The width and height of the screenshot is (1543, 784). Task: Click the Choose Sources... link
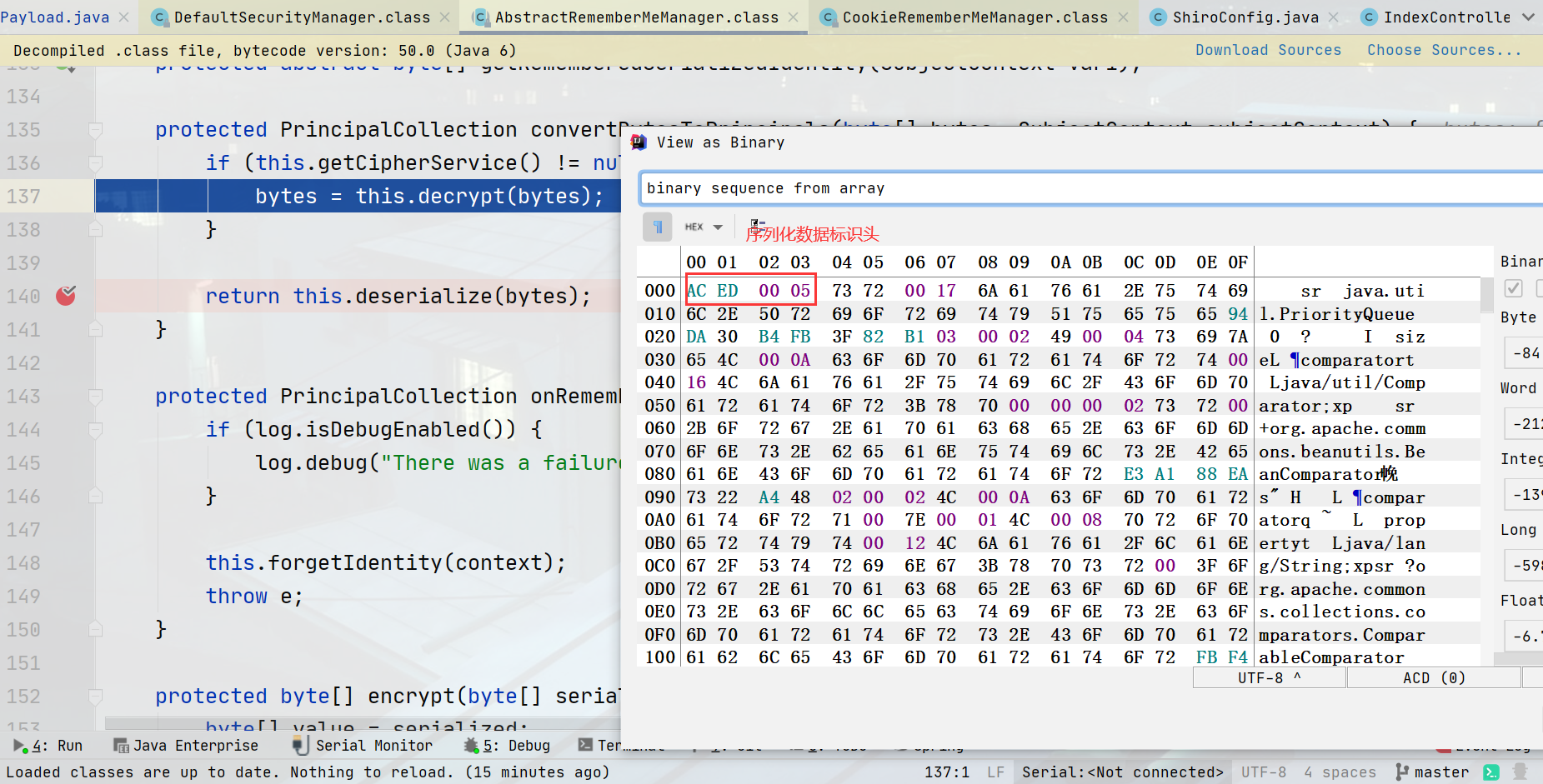(x=1444, y=50)
